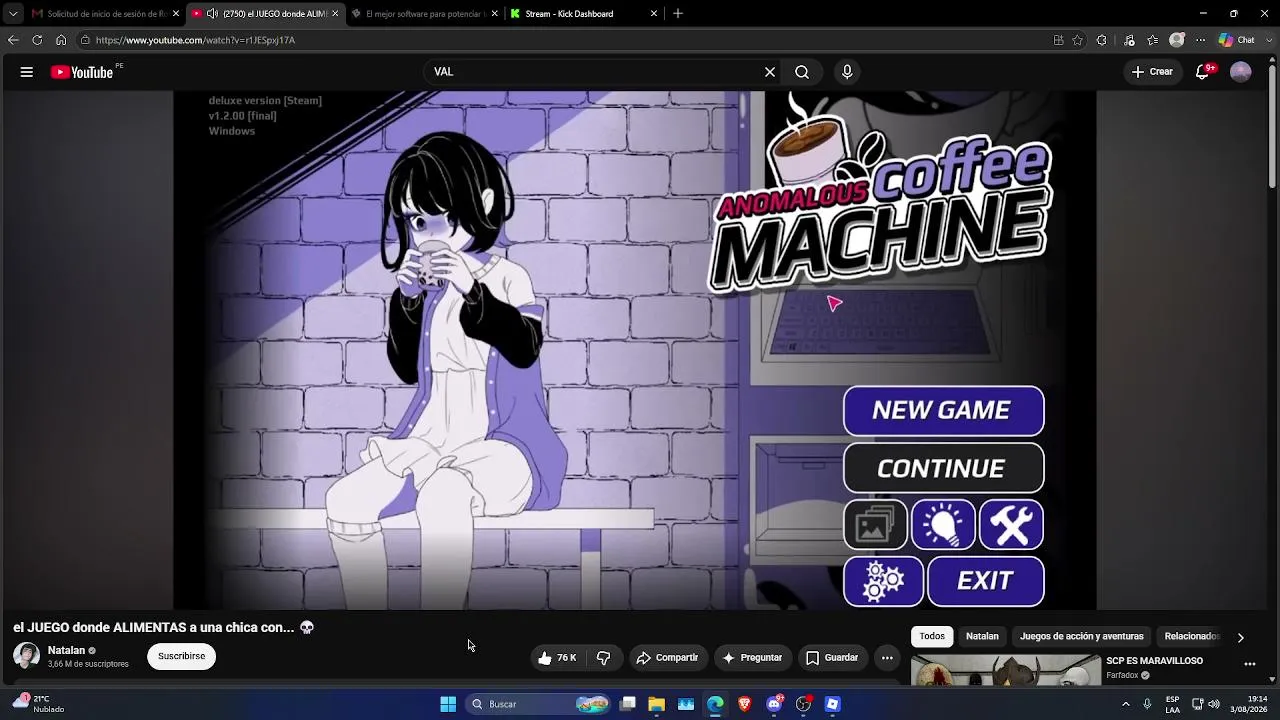Select the Natalan filter chip

(982, 636)
